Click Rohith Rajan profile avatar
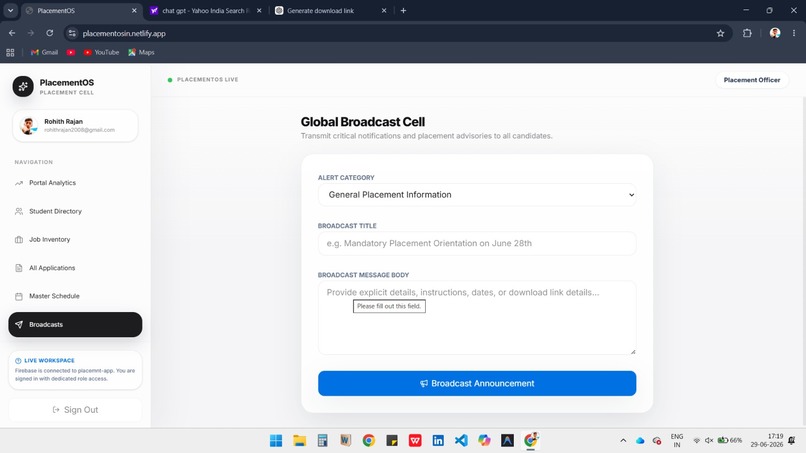 pyautogui.click(x=28, y=125)
